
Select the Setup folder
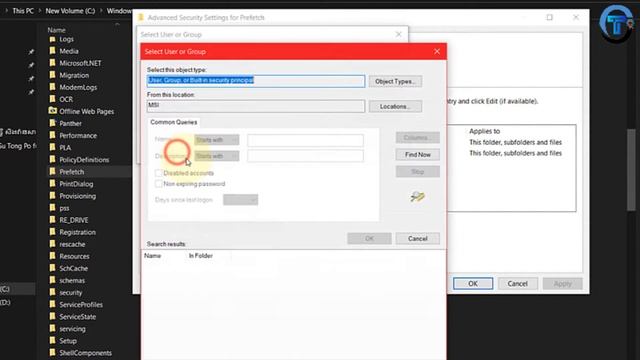tap(68, 341)
